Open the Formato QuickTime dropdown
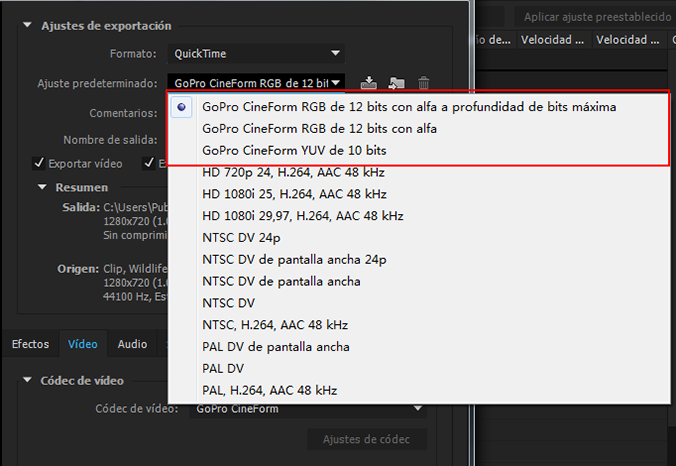The height and width of the screenshot is (466, 676). click(x=256, y=54)
